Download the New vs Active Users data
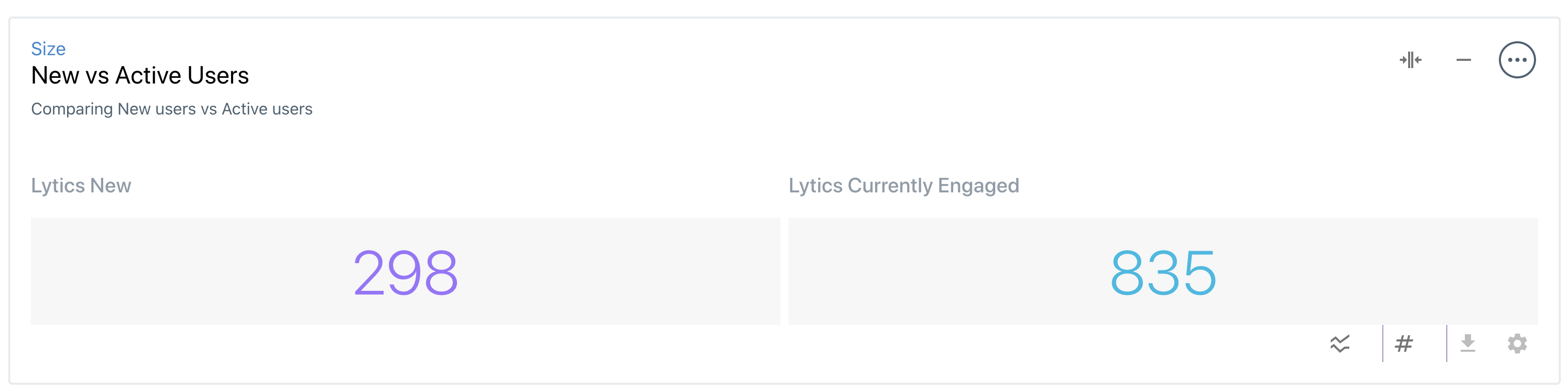This screenshot has width=1568, height=392. tap(1467, 344)
